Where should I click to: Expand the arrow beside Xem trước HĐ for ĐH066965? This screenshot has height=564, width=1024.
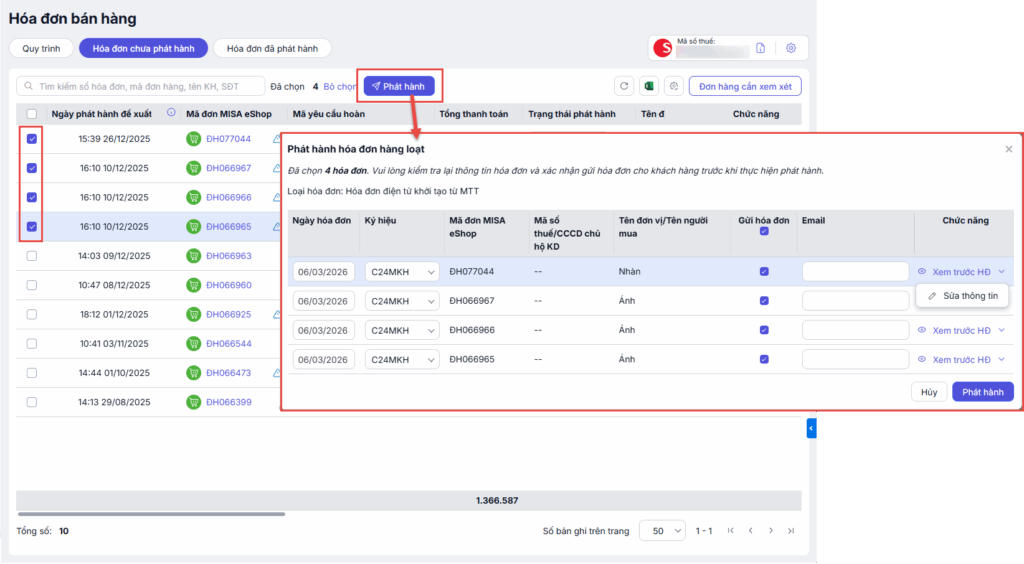[x=1001, y=359]
